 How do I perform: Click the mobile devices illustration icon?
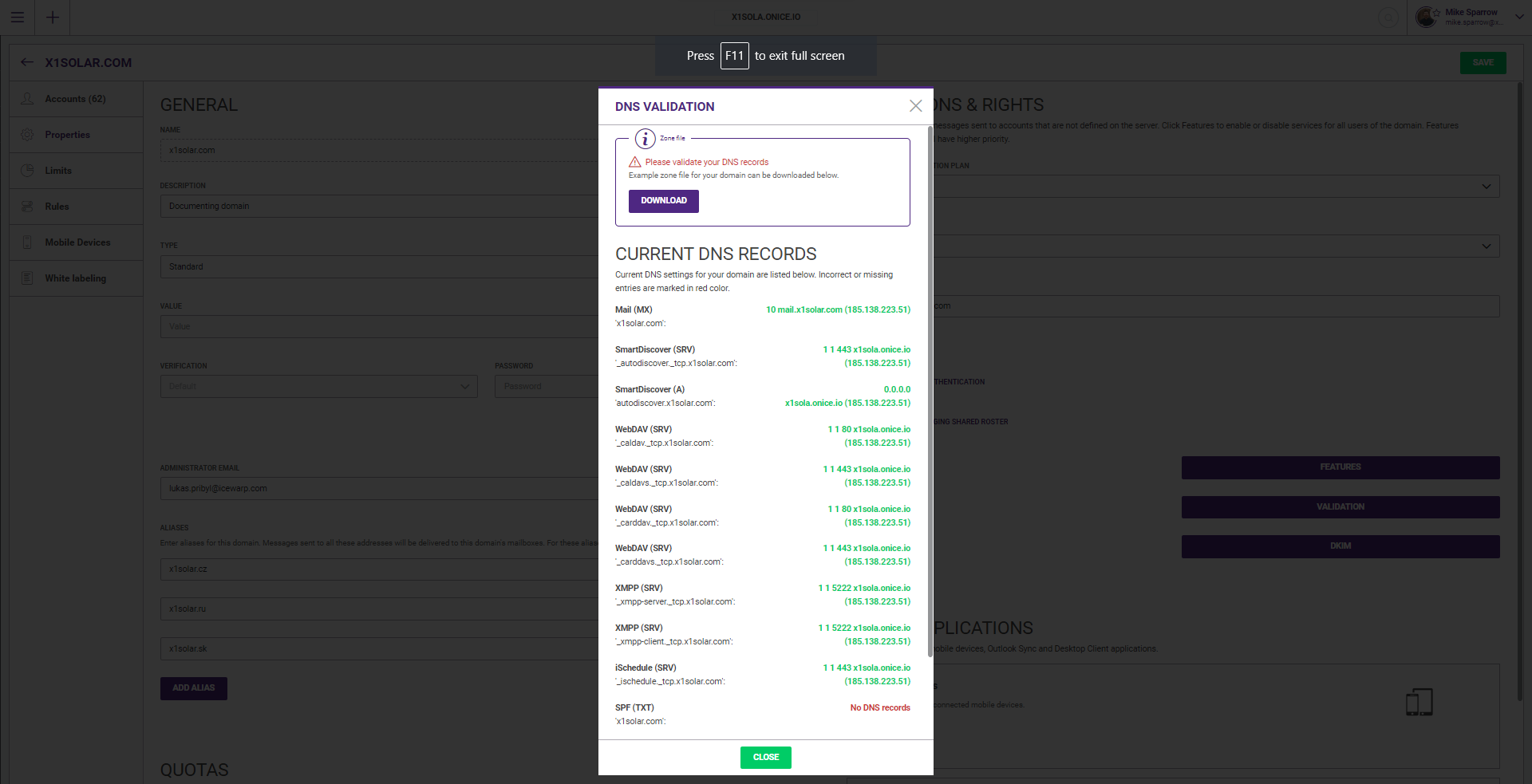tap(1419, 702)
